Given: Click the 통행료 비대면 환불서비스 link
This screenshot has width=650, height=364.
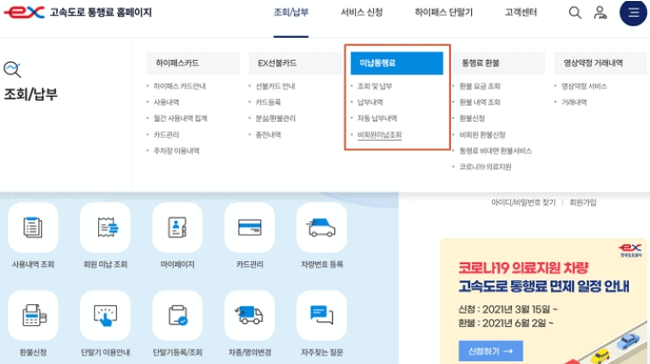Looking at the screenshot, I should click(x=495, y=151).
